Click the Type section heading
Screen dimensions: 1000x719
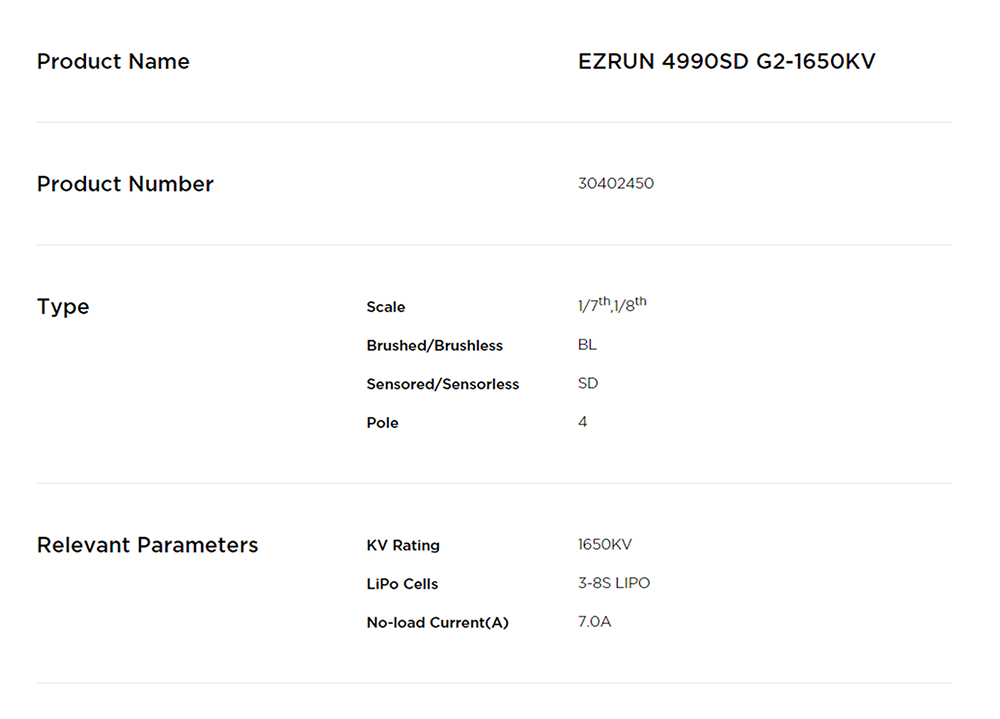(x=63, y=307)
